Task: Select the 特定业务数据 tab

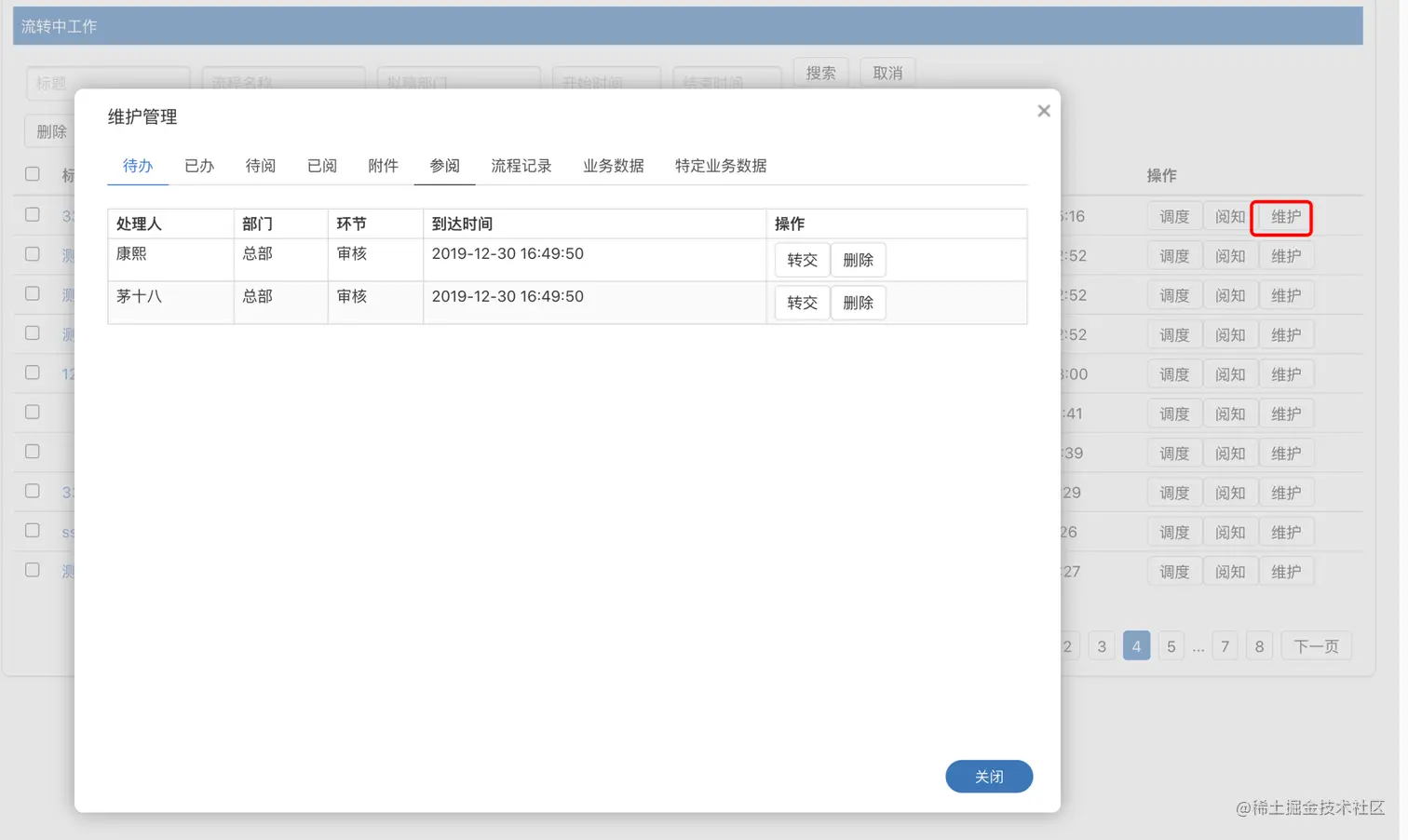Action: [x=721, y=166]
